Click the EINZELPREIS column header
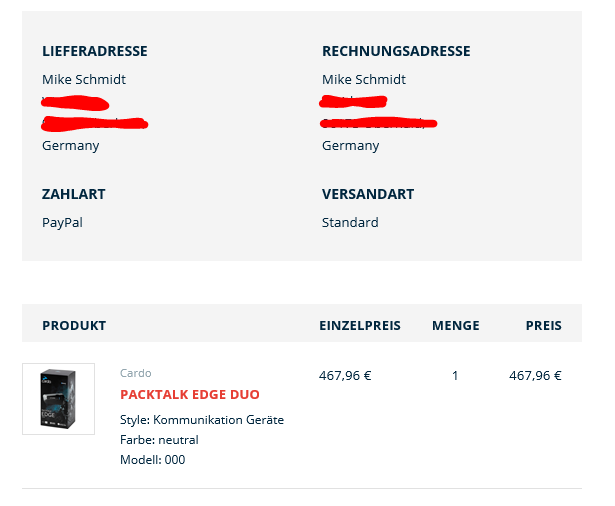 pos(360,326)
